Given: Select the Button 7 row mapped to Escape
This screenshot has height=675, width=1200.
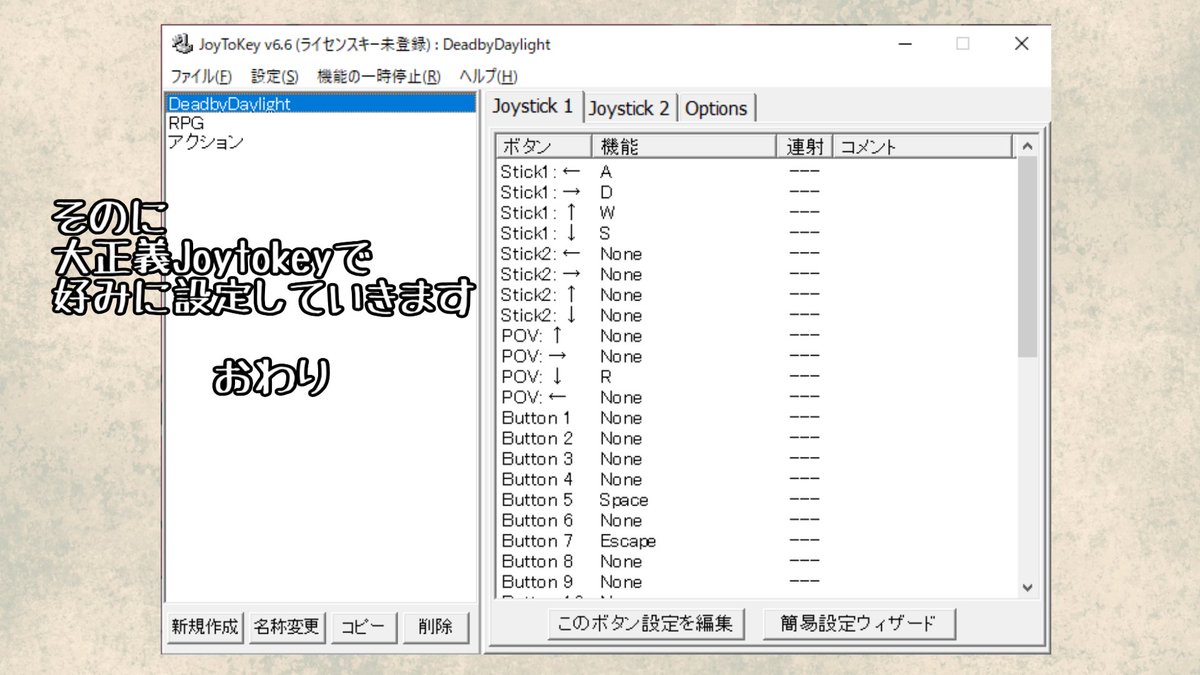Looking at the screenshot, I should pos(756,540).
